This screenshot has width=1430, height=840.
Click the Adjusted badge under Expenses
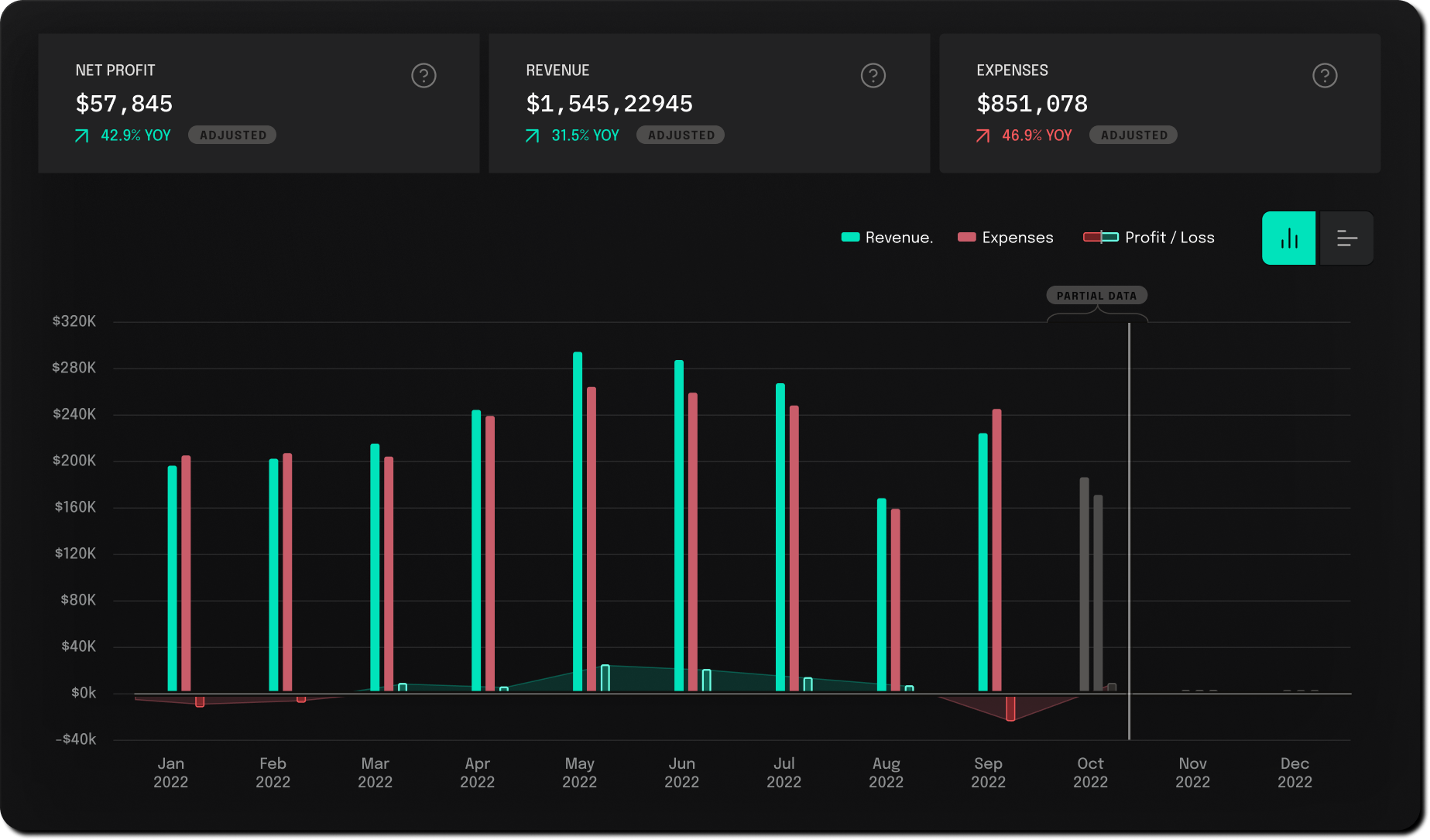click(1133, 135)
